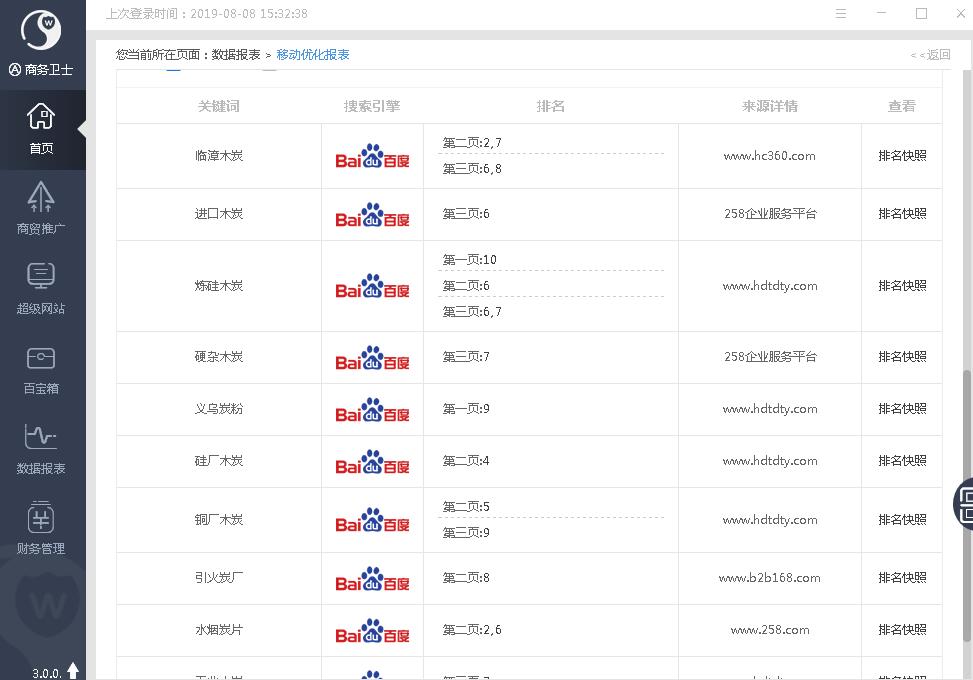973x680 pixels.
Task: Open 商贸推广 promotion sidebar icon
Action: 41,208
